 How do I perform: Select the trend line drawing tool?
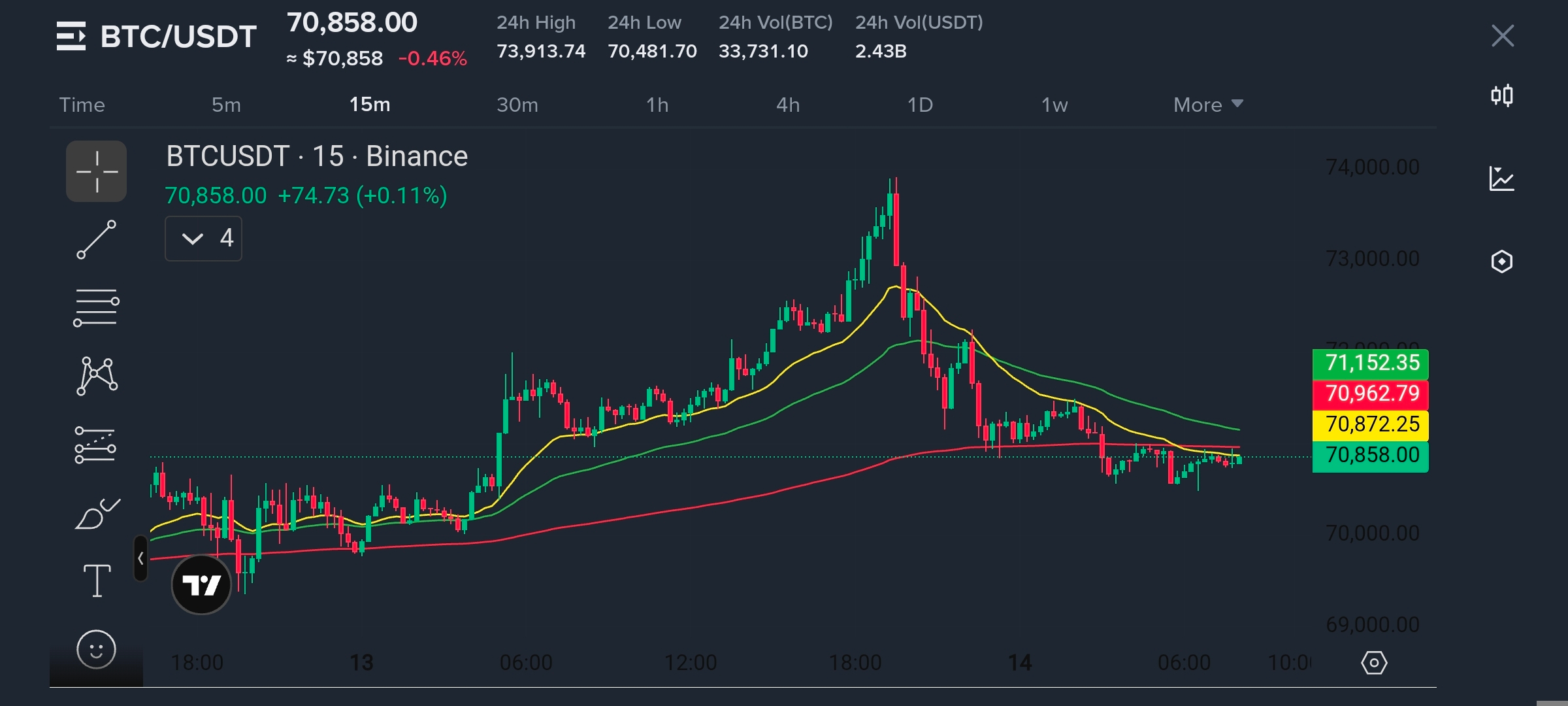(96, 239)
